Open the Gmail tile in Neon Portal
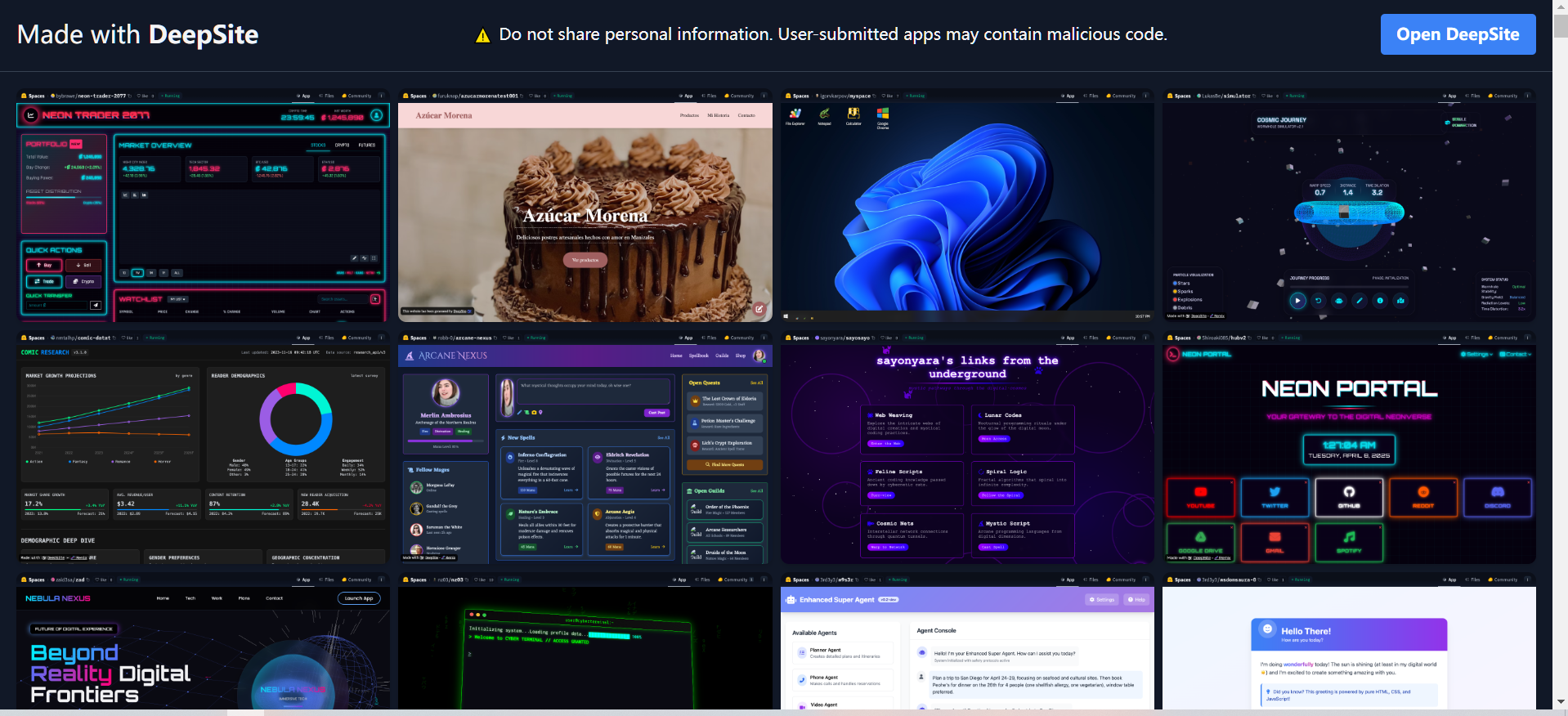This screenshot has height=716, width=1568. (1275, 542)
